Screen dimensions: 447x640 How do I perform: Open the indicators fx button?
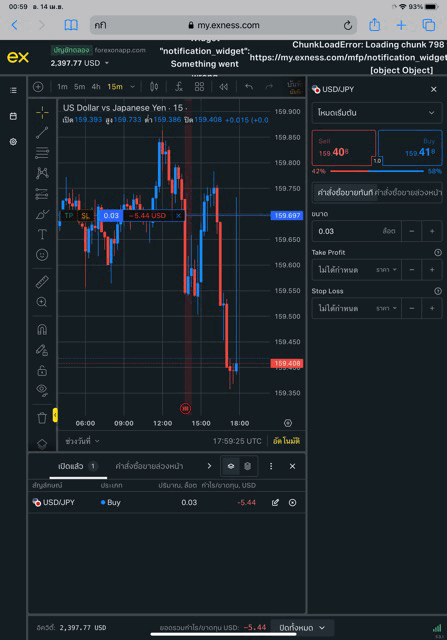pos(179,87)
